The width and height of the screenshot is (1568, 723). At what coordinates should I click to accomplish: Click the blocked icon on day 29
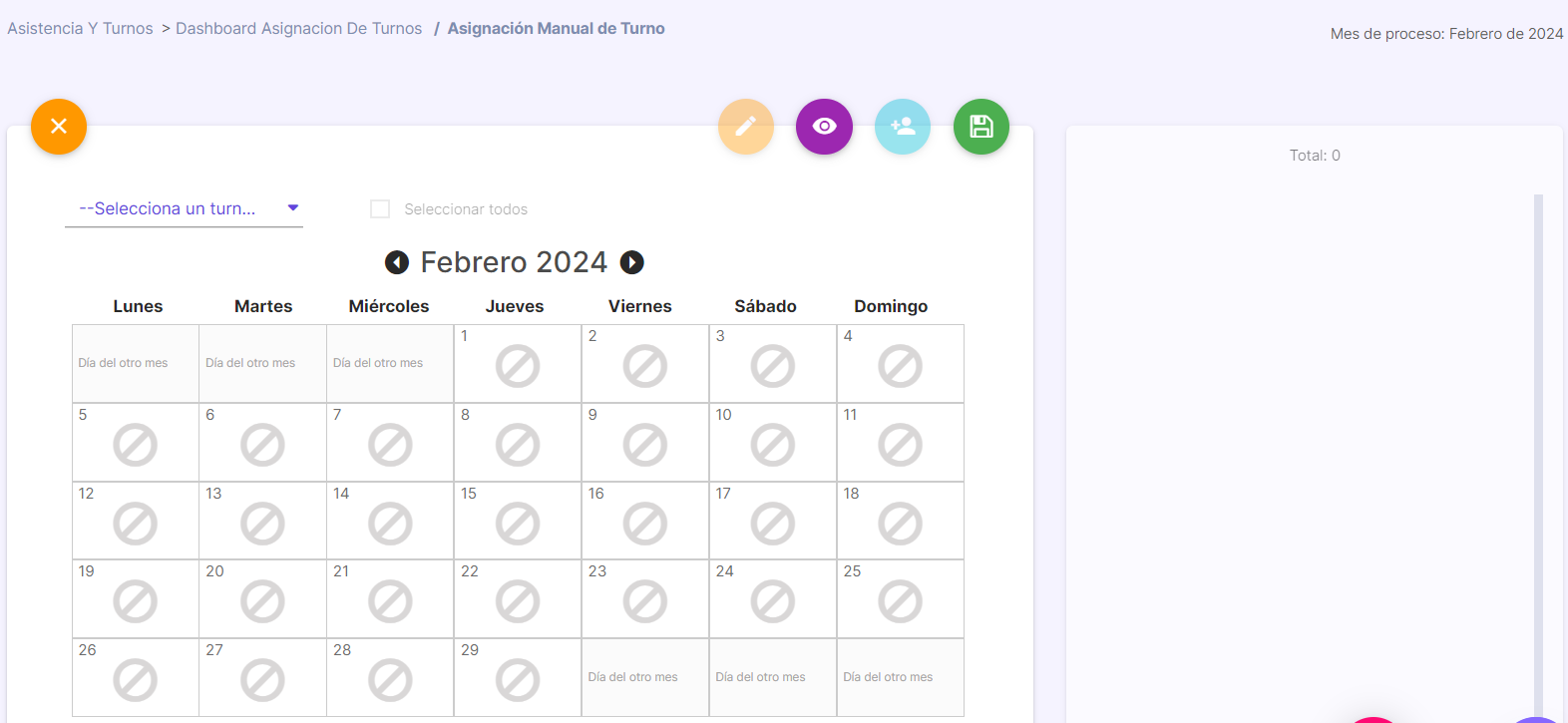coord(518,680)
